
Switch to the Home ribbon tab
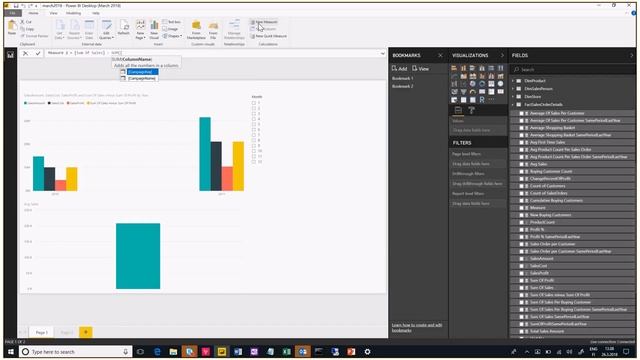33,13
